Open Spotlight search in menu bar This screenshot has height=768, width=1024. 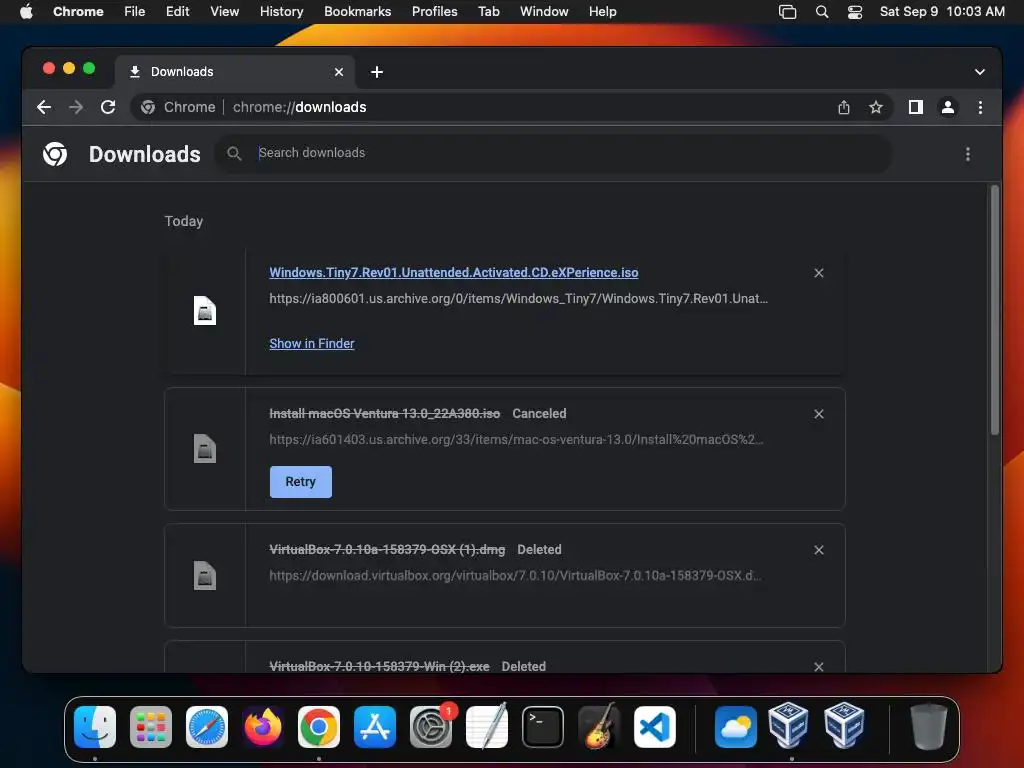tap(822, 12)
